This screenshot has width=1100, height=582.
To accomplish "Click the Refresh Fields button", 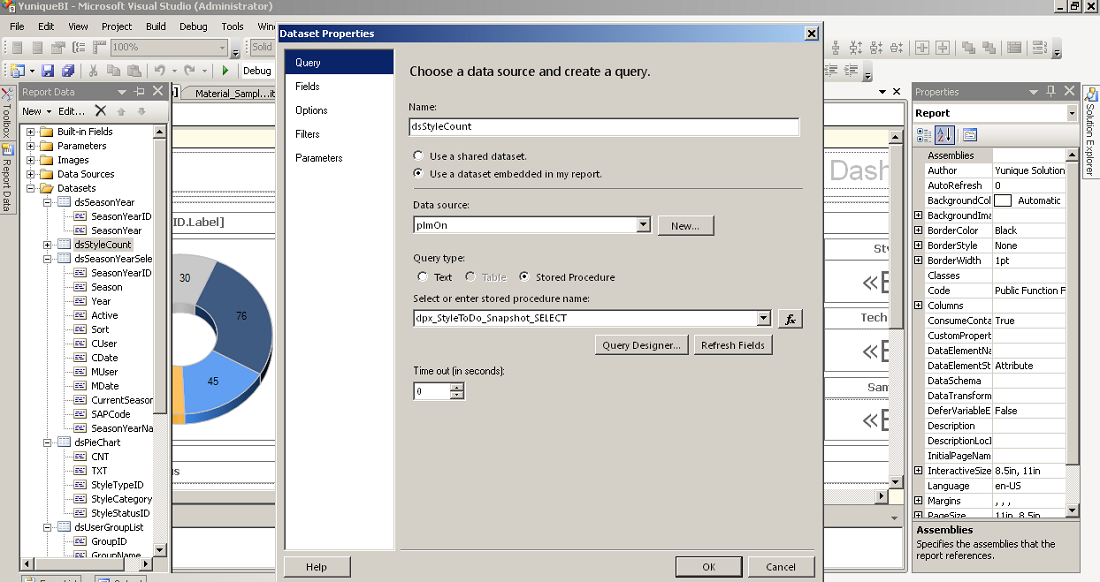I will coord(732,345).
